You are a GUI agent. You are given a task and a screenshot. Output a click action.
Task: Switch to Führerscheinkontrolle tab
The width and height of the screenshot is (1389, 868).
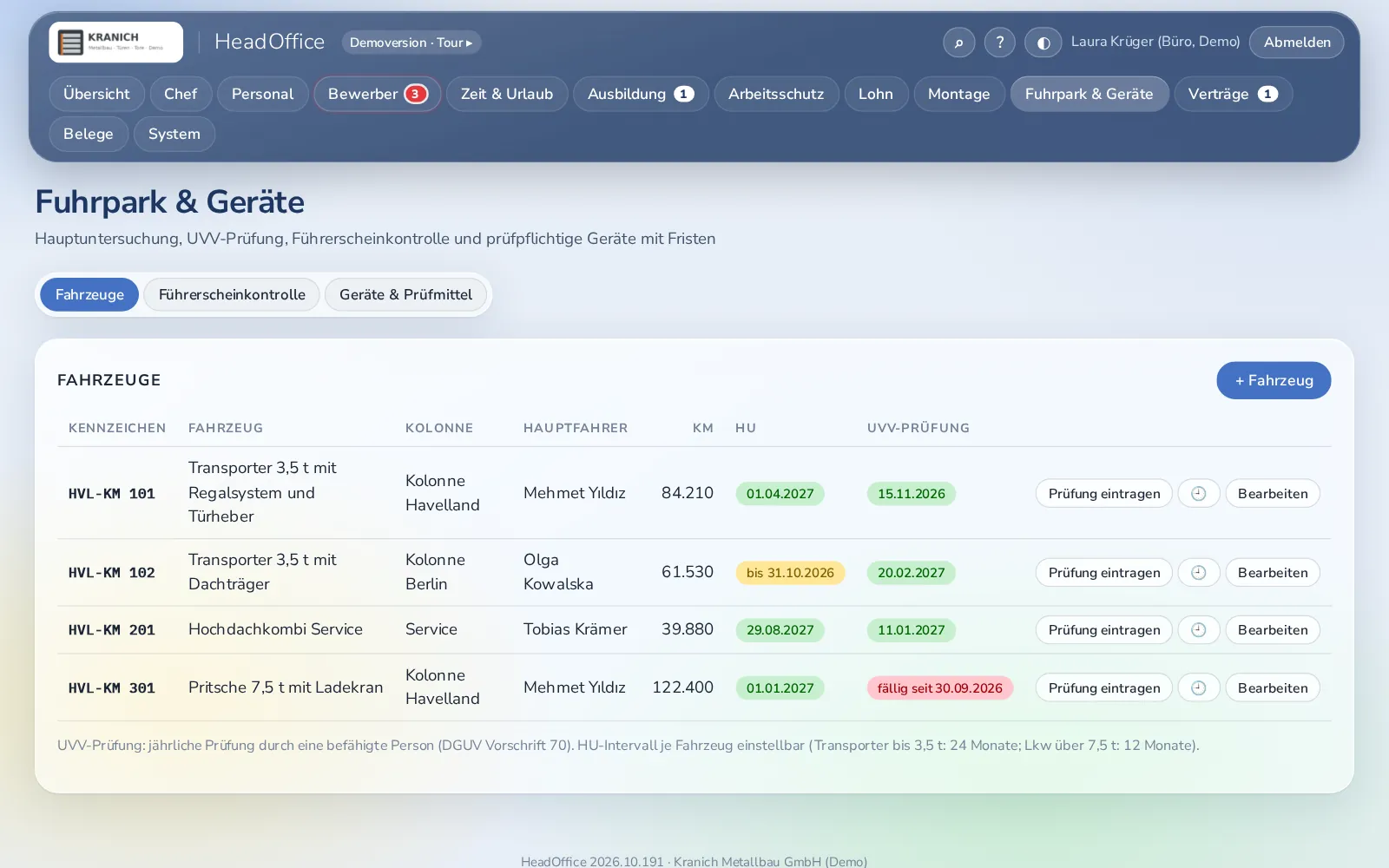(x=232, y=294)
